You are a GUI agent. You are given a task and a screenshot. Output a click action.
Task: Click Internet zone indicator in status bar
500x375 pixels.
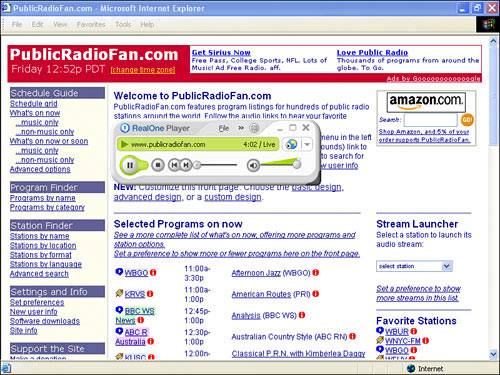click(x=425, y=368)
